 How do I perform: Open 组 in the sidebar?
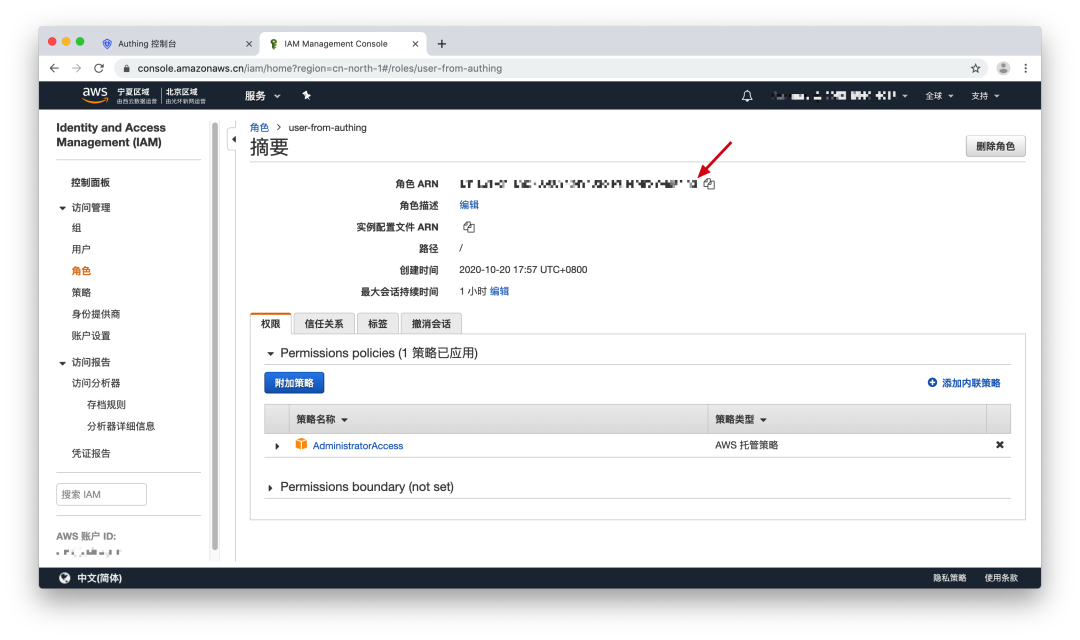(x=76, y=228)
